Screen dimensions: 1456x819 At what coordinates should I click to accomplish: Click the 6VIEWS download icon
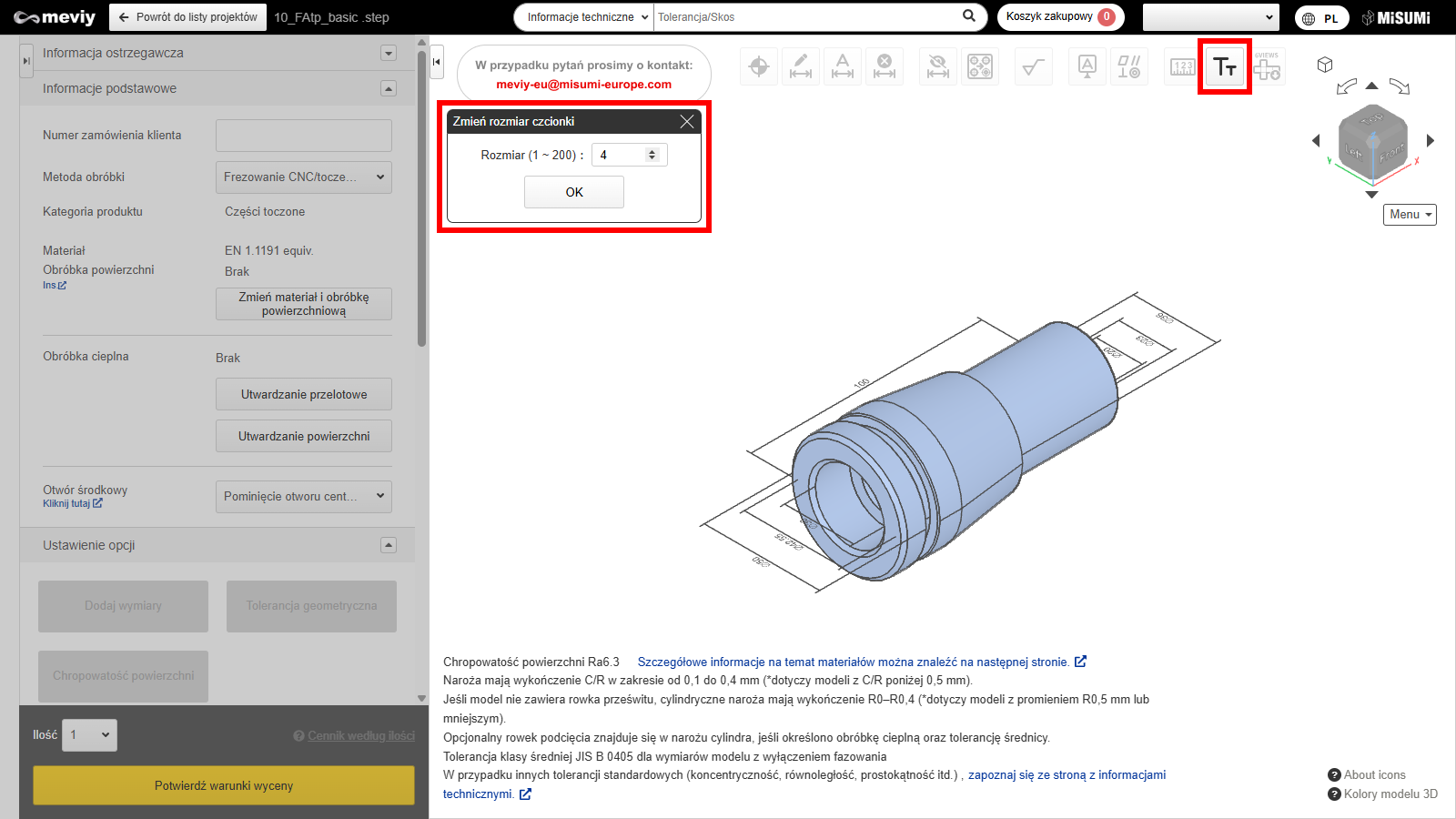click(1268, 66)
